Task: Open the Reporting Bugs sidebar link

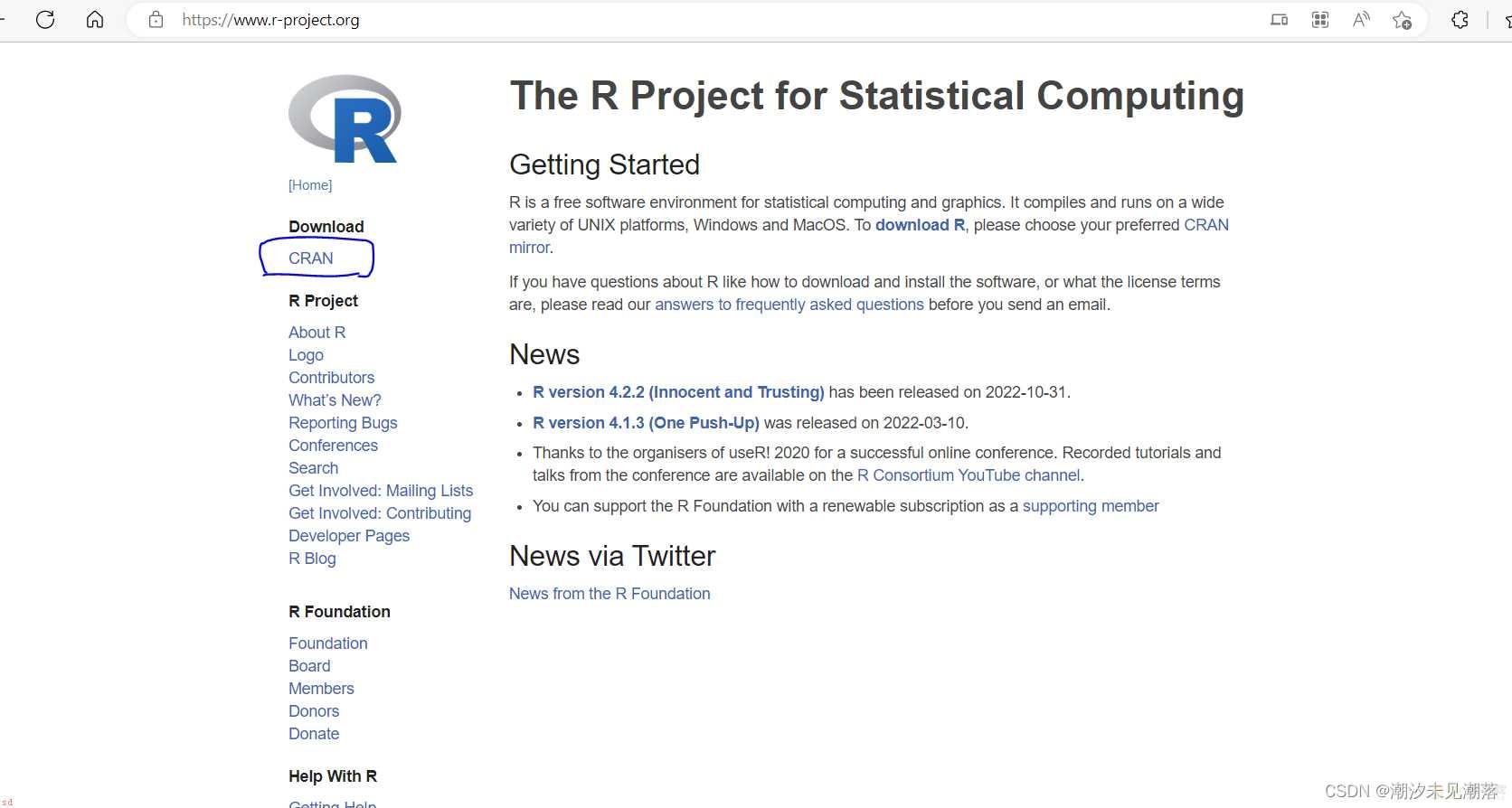Action: (x=343, y=423)
